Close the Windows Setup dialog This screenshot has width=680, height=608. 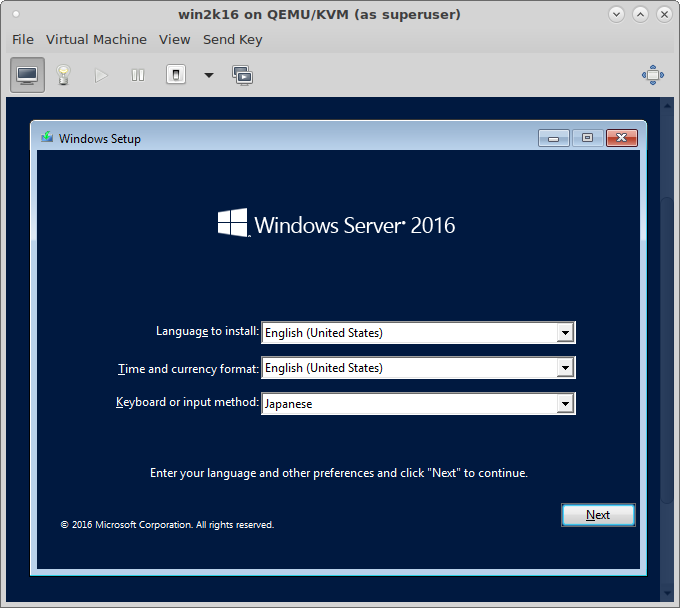click(x=622, y=138)
